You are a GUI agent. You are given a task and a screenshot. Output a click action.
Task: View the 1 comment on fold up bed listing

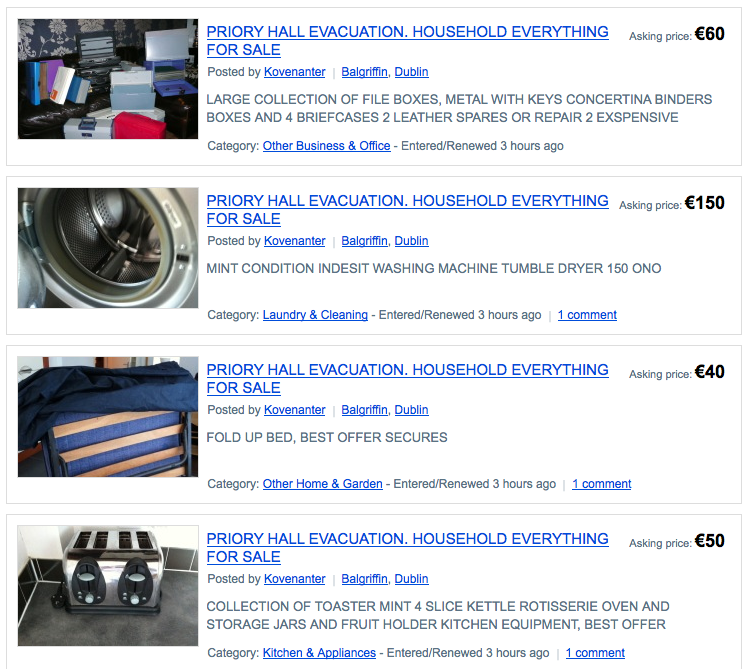click(602, 484)
